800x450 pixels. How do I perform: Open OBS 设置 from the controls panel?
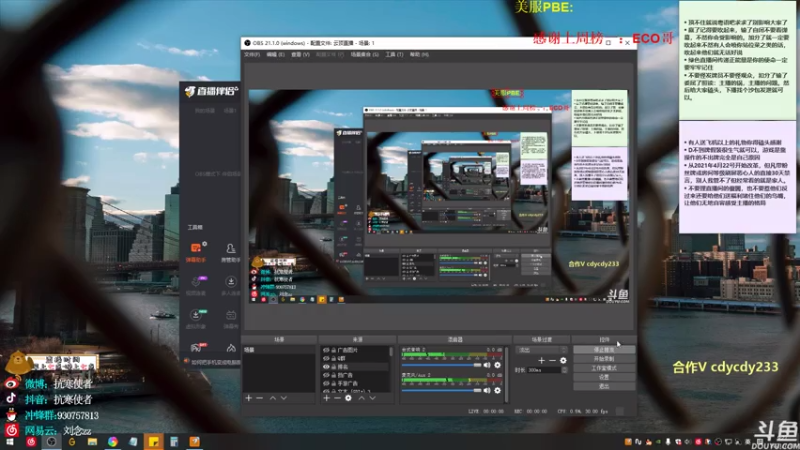coord(604,377)
